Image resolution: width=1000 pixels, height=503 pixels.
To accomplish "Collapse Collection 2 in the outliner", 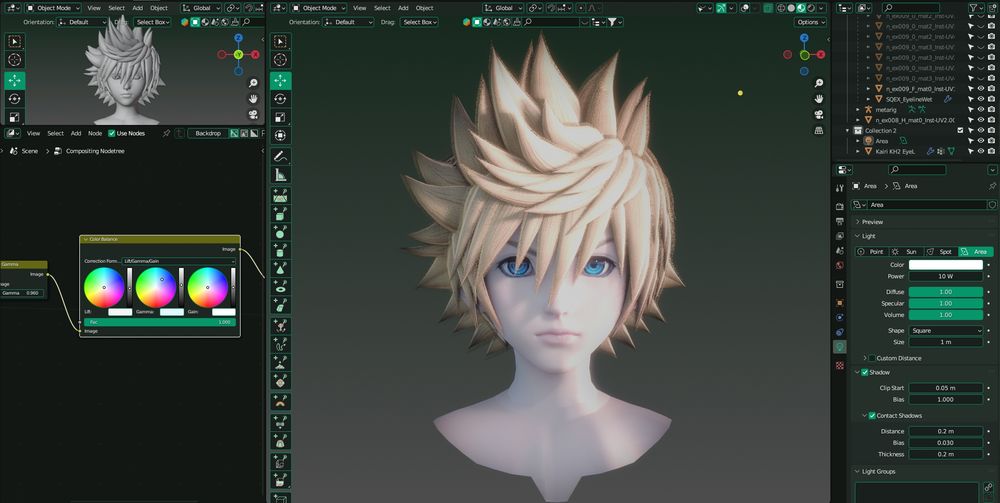I will click(x=848, y=131).
